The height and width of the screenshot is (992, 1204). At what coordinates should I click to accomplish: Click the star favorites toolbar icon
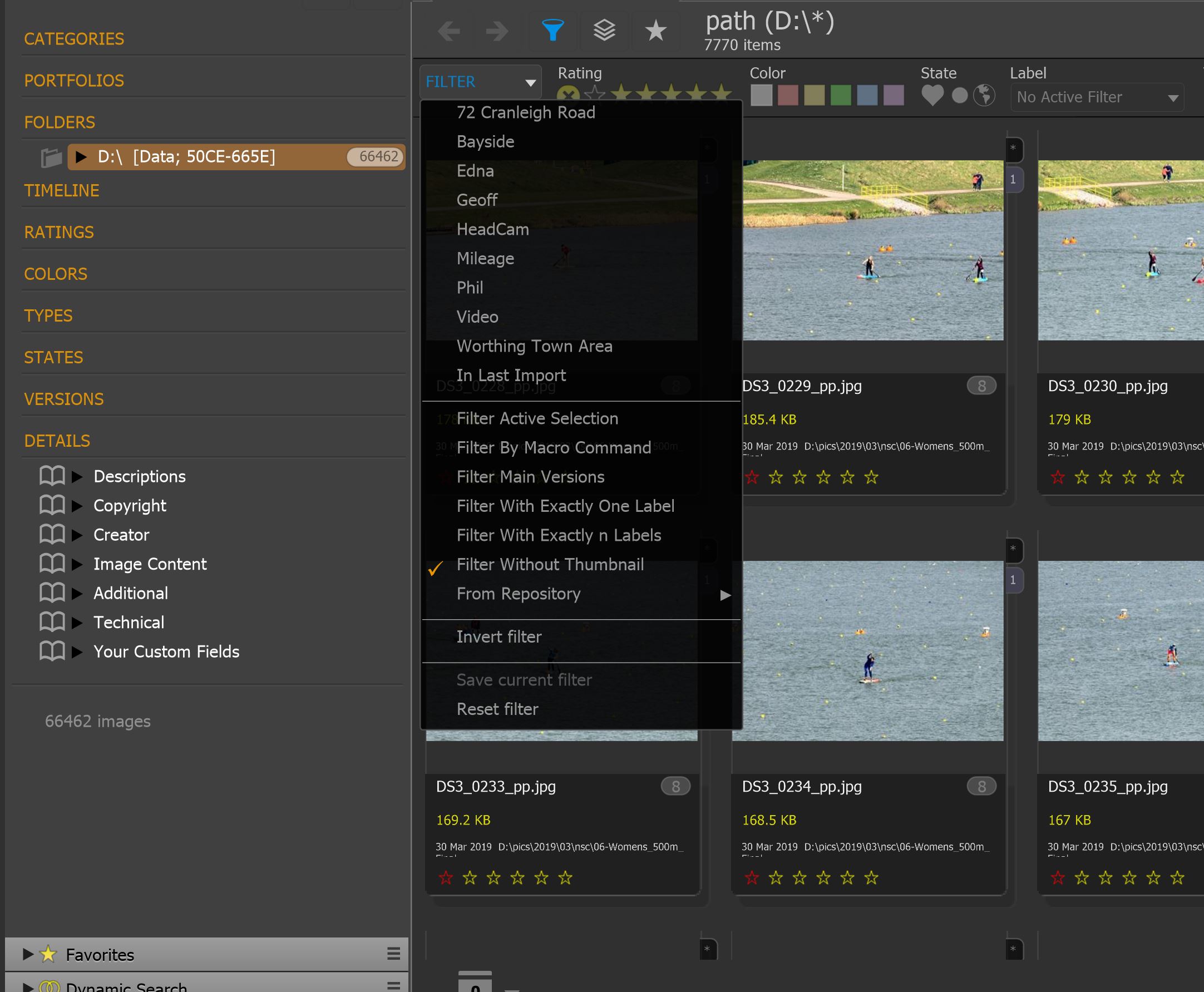coord(655,30)
